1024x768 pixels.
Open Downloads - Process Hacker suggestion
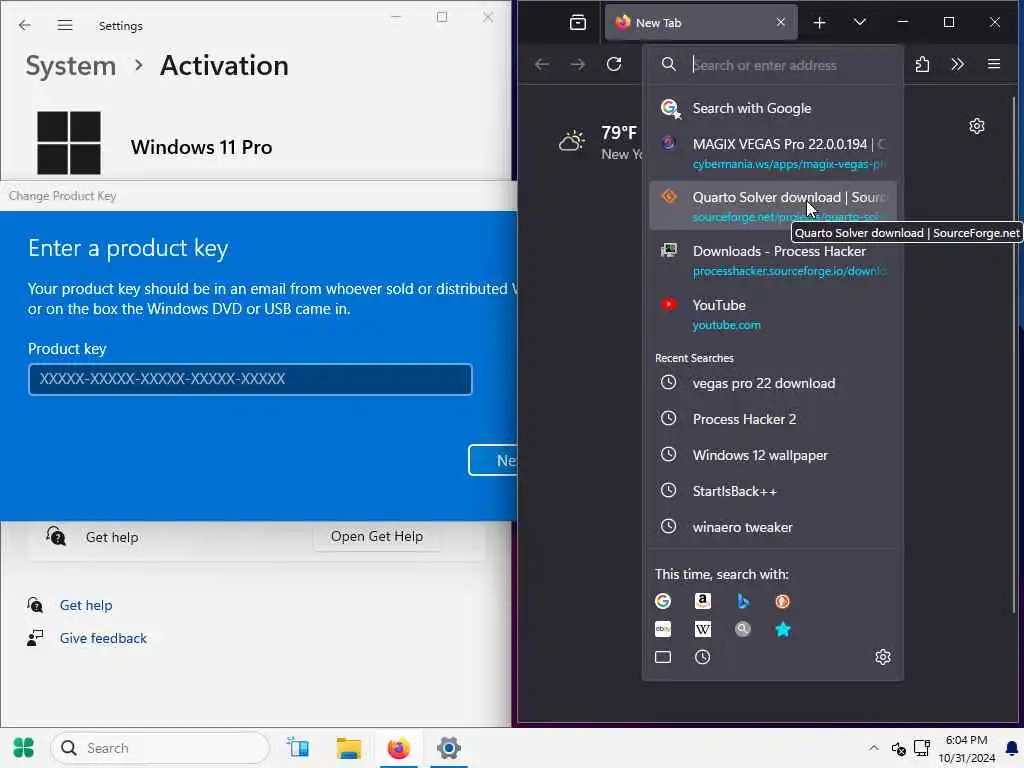(x=773, y=260)
